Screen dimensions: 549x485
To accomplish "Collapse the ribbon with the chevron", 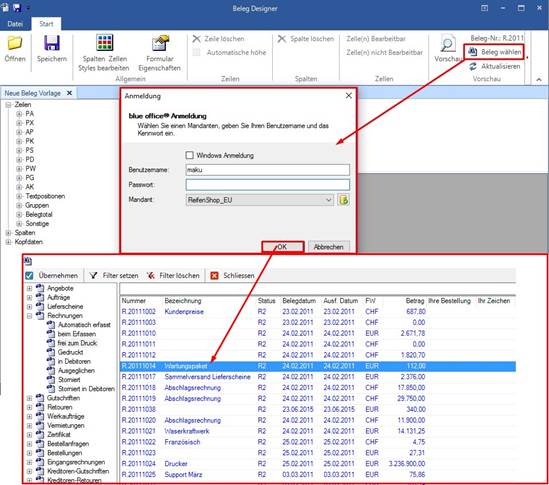I will pos(539,80).
